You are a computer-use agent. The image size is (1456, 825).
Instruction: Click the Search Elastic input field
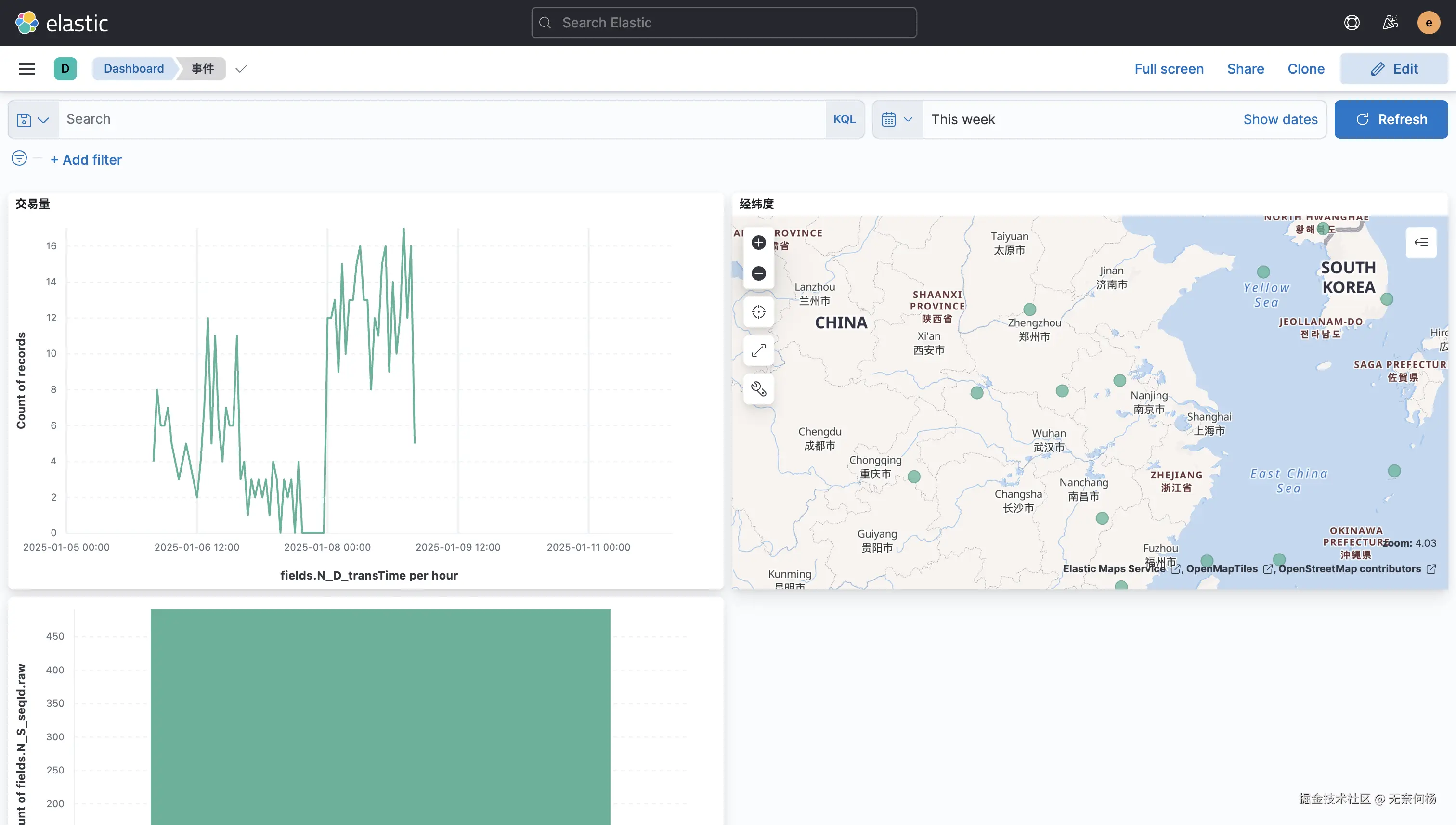click(724, 23)
